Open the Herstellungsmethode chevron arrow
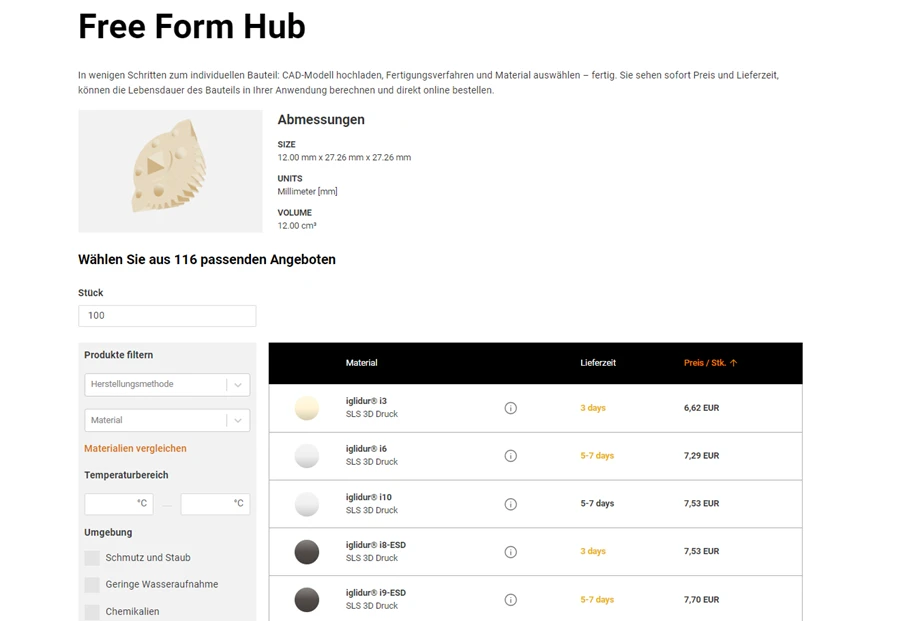Image resolution: width=907 pixels, height=621 pixels. (238, 384)
